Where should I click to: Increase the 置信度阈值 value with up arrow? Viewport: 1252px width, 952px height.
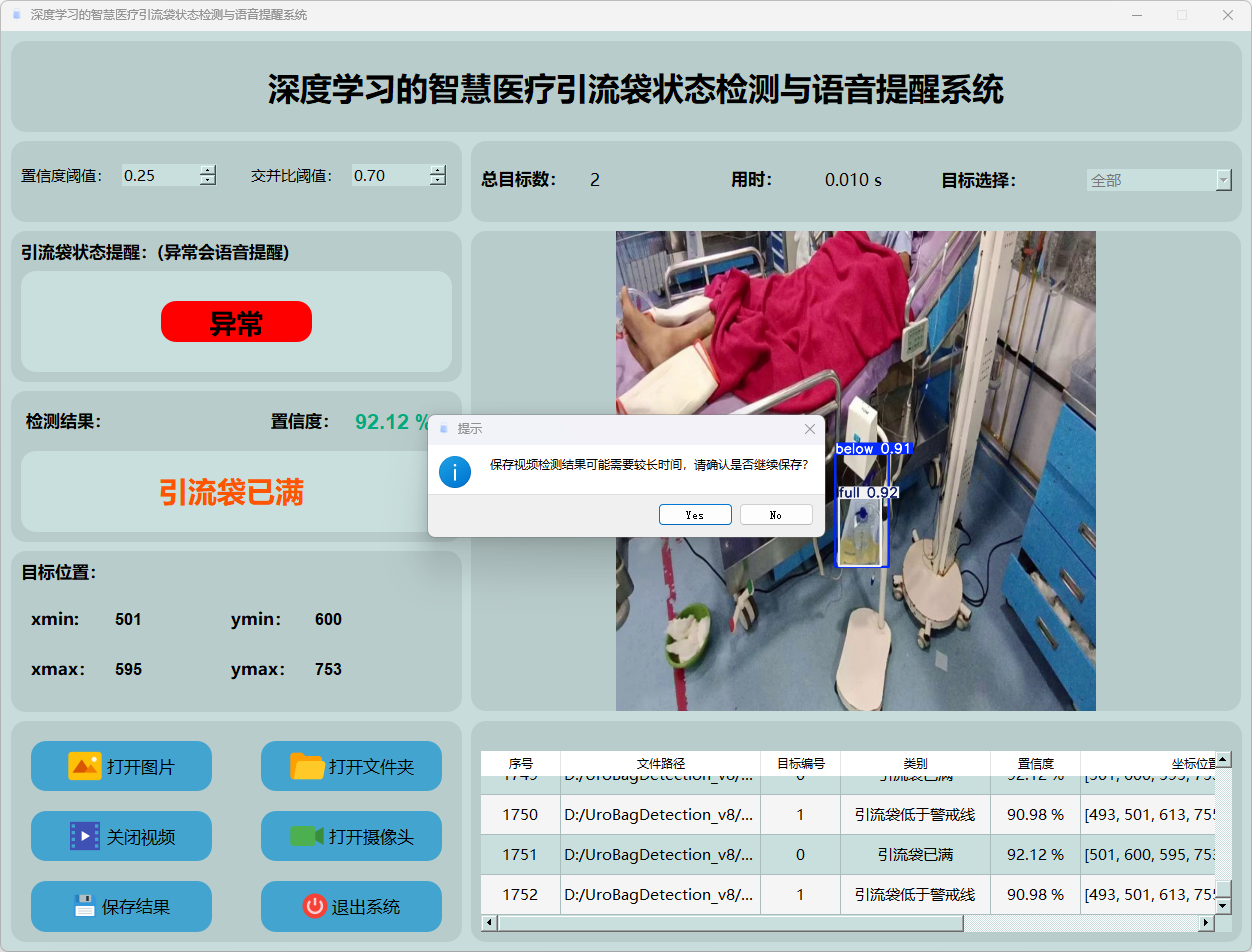[207, 170]
